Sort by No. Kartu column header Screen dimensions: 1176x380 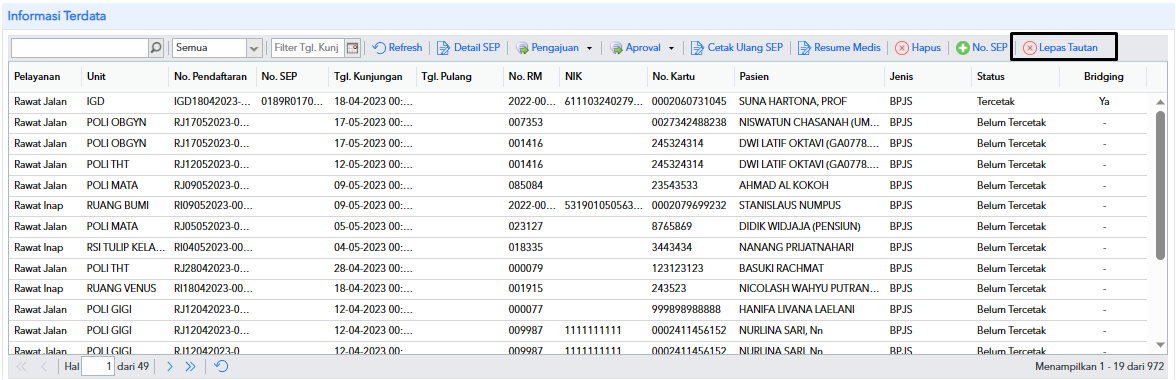(690, 76)
